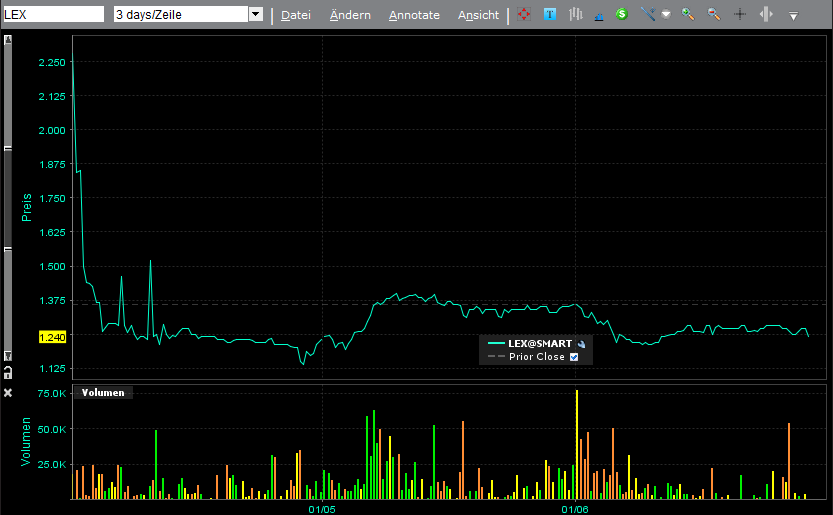Click the vertical Volumen axis label

26,442
